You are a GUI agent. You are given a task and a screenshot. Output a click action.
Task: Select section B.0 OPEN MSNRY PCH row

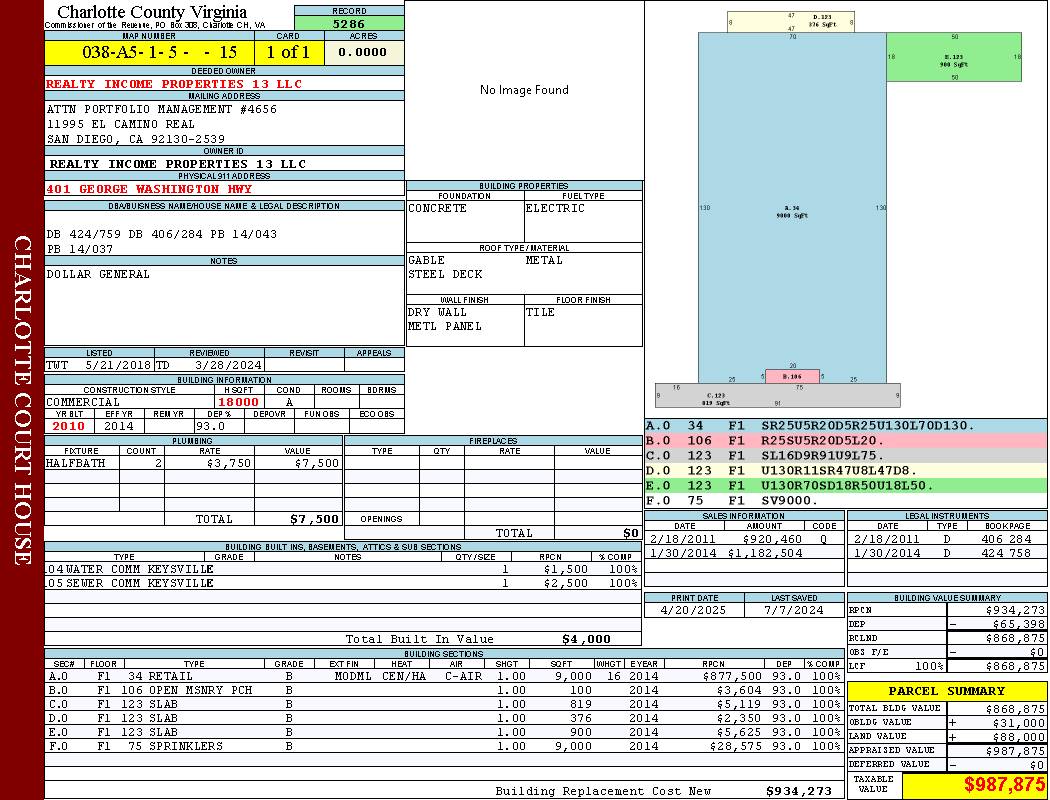point(444,690)
